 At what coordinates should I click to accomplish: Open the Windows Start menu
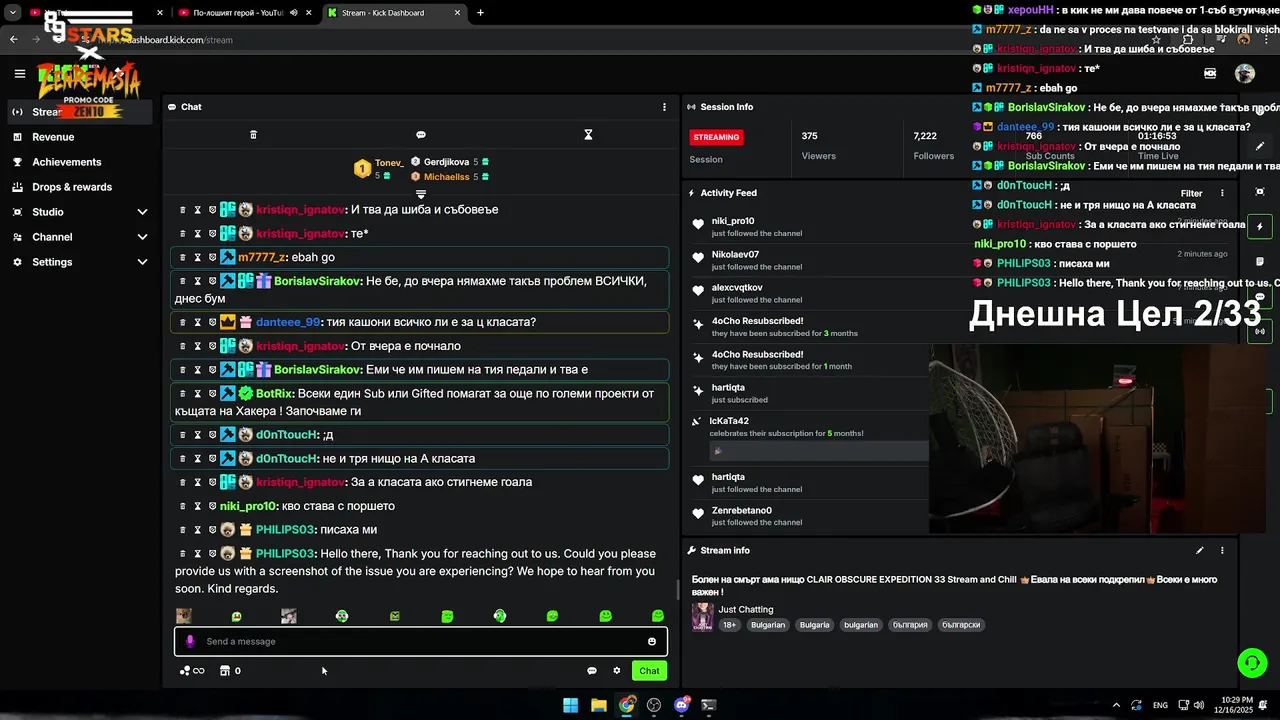pos(570,705)
